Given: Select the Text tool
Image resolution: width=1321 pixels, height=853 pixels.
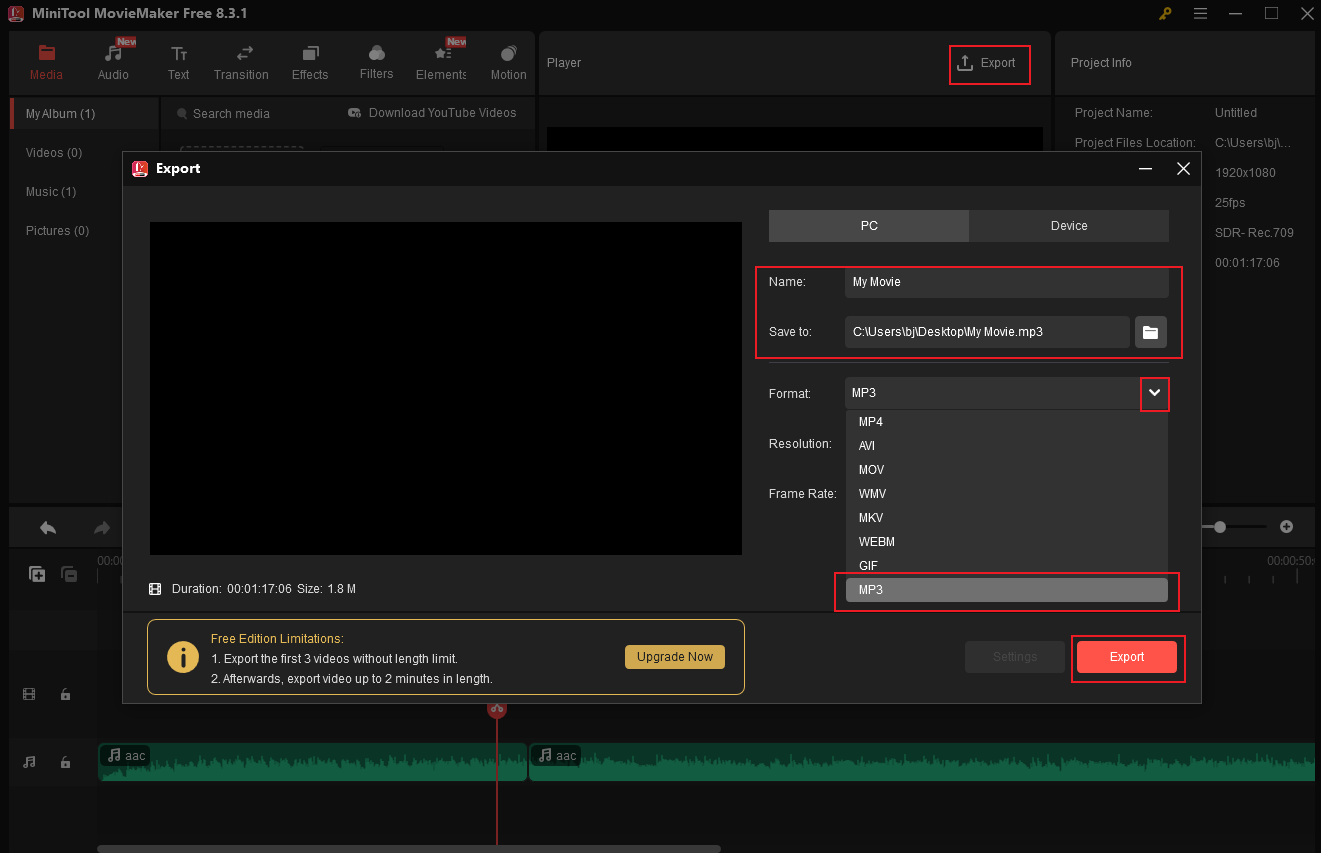Looking at the screenshot, I should tap(178, 60).
